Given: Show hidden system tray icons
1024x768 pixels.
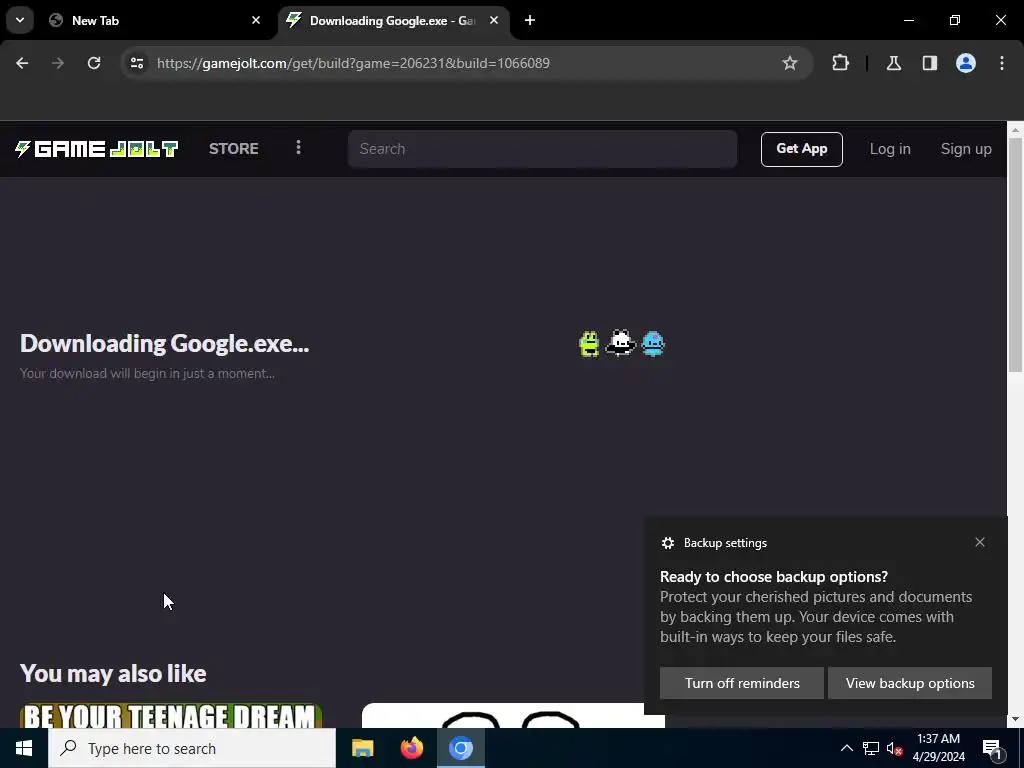Looking at the screenshot, I should [846, 748].
